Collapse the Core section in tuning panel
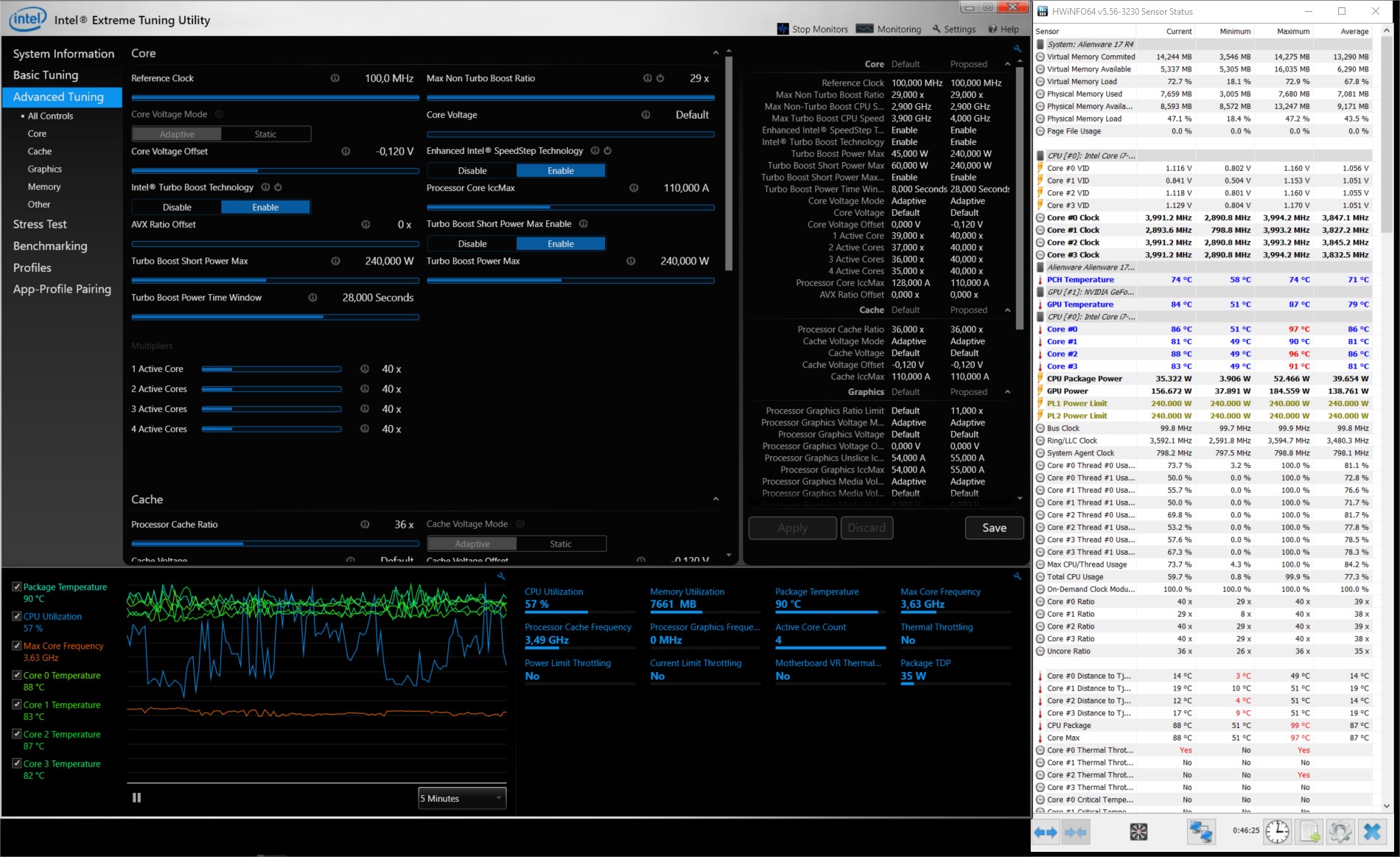 (x=715, y=53)
